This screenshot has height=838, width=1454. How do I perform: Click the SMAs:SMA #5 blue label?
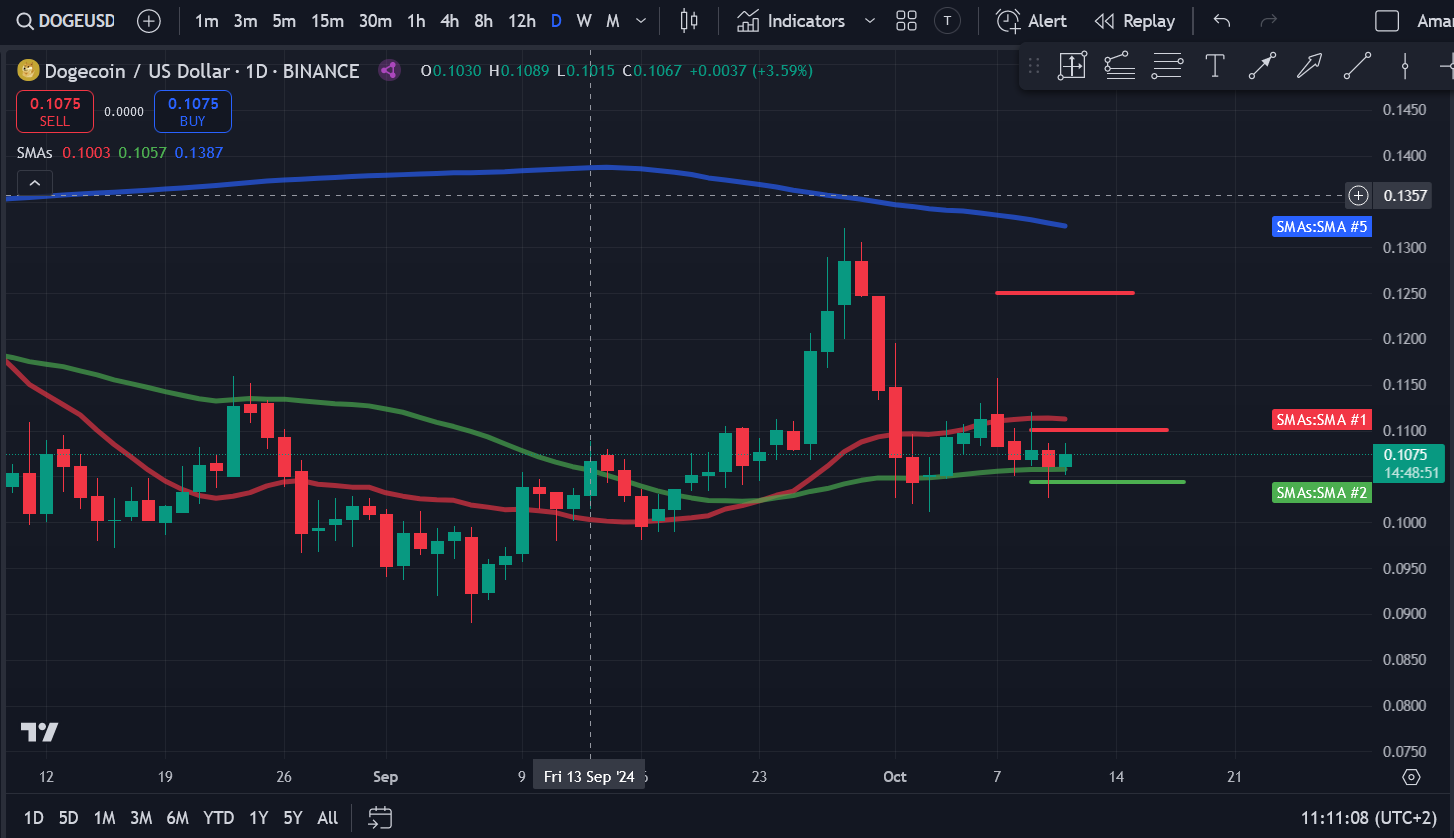click(x=1322, y=227)
